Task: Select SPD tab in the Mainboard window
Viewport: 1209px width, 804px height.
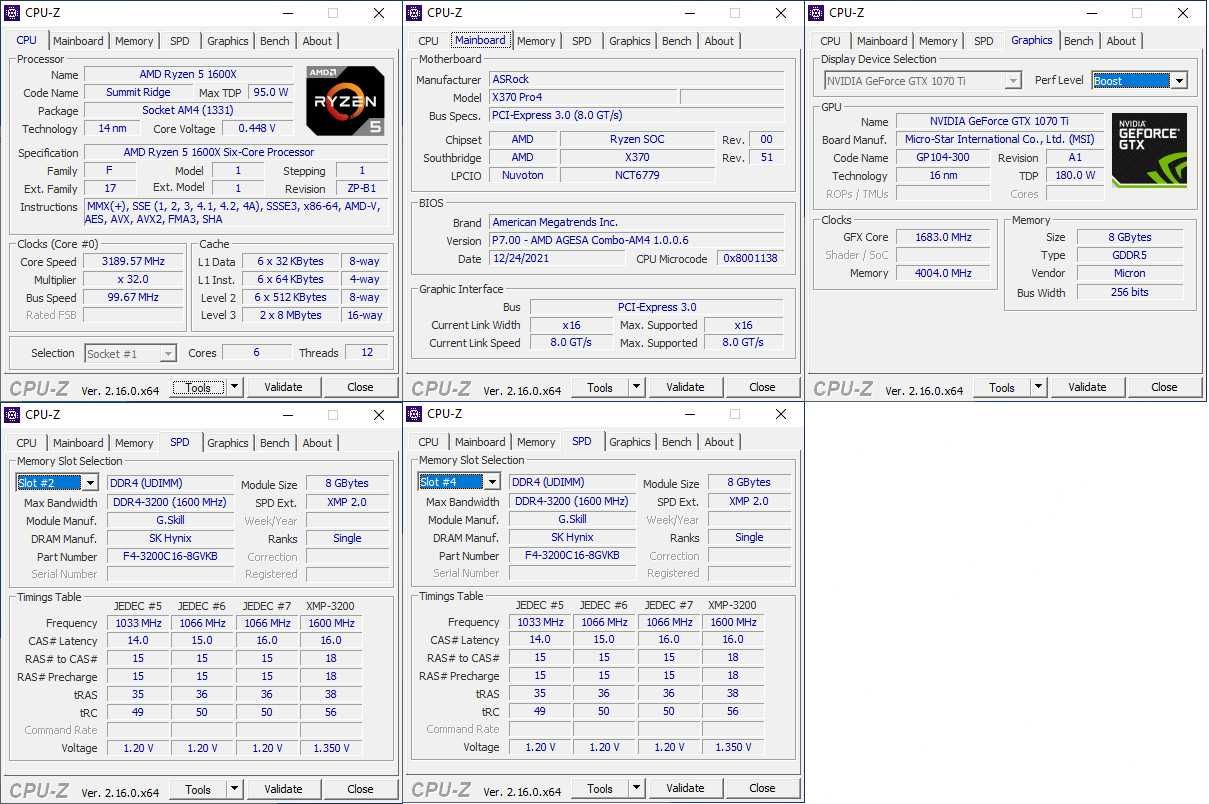Action: click(x=582, y=41)
